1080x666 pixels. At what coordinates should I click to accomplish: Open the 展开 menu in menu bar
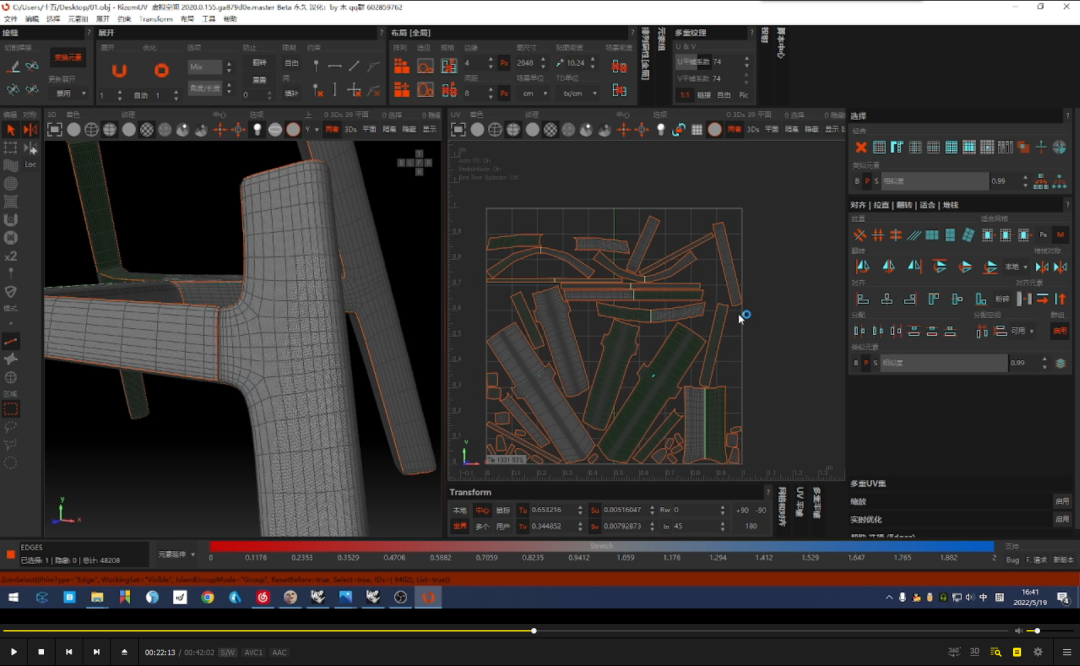102,19
